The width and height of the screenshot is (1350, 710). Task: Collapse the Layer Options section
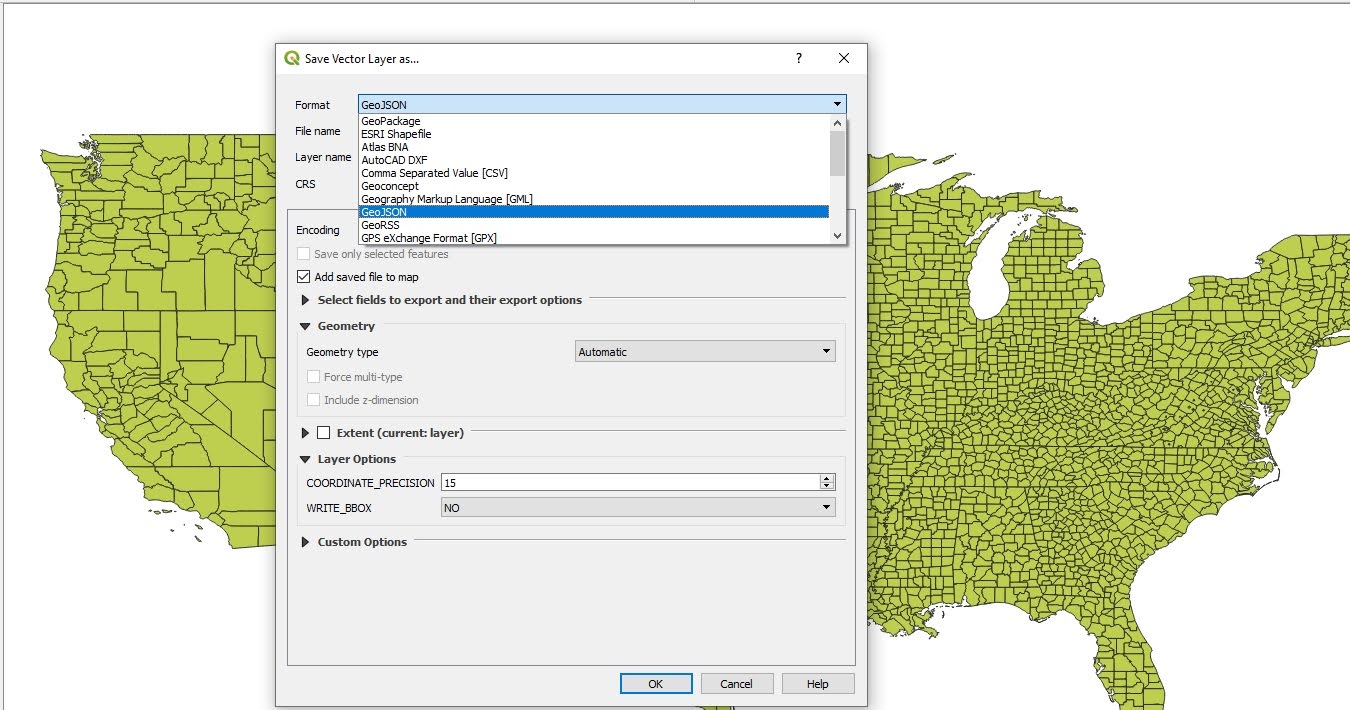[x=306, y=459]
